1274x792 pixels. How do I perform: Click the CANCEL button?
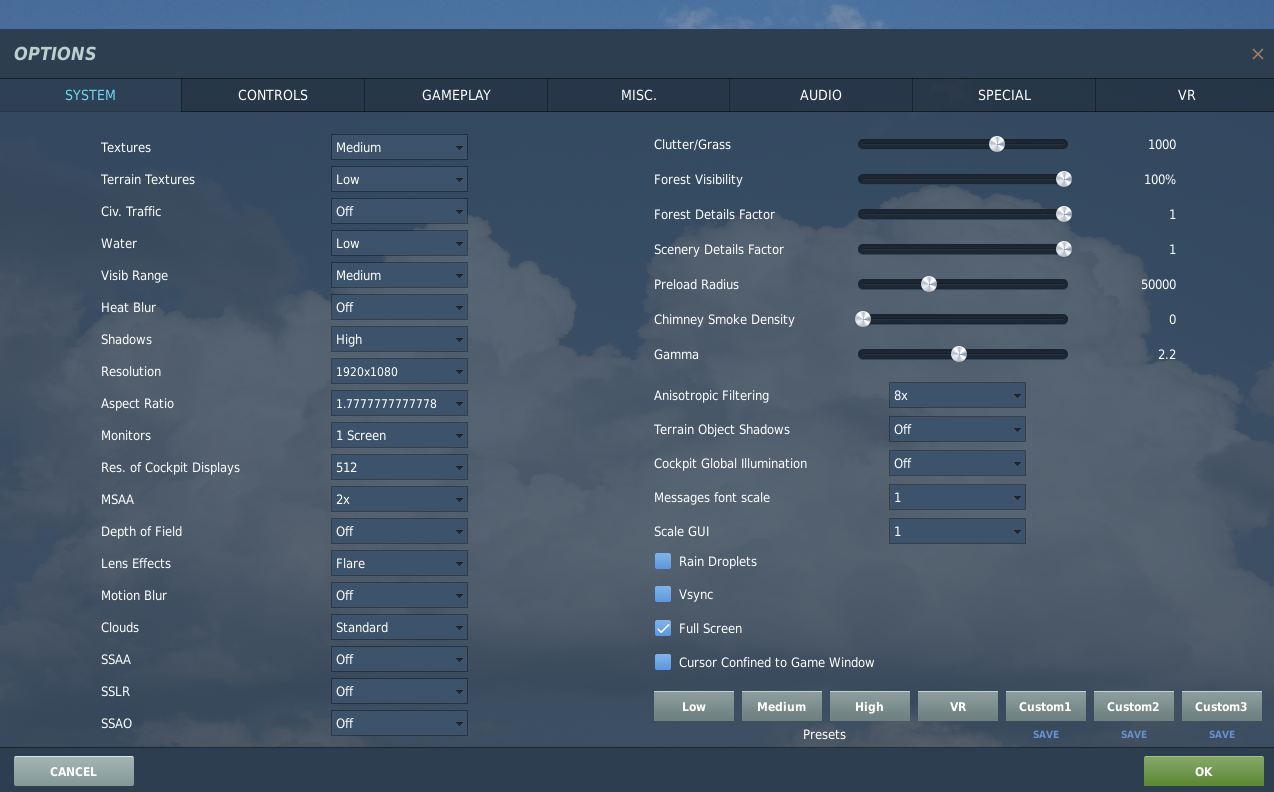click(74, 771)
